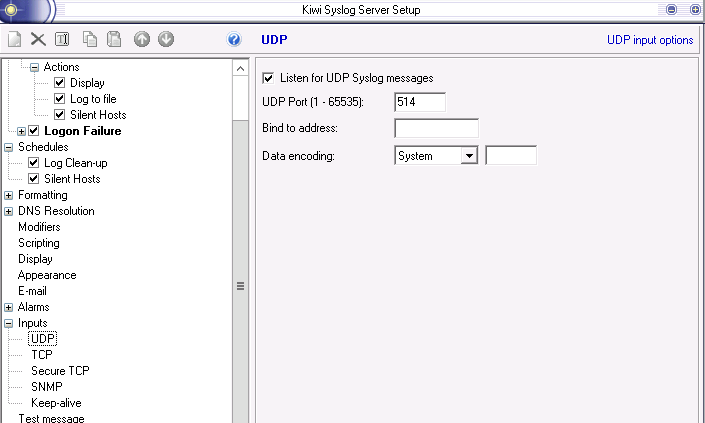Screen dimensions: 705x423
Task: Toggle Listen for UDP Syslog messages checkbox
Action: pos(268,78)
